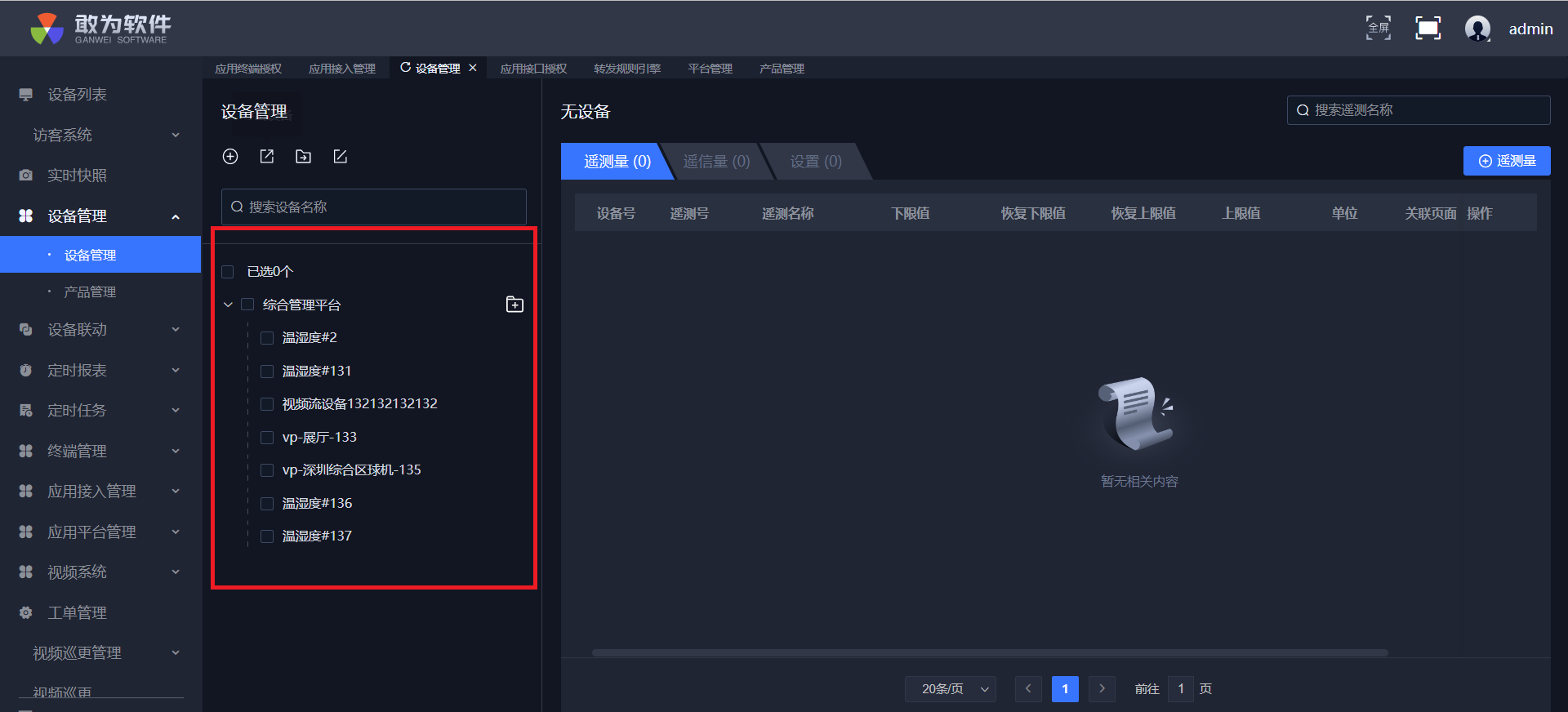Toggle the 已选0个 select-all checkbox
Screen dimensions: 1568x712
coord(228,272)
